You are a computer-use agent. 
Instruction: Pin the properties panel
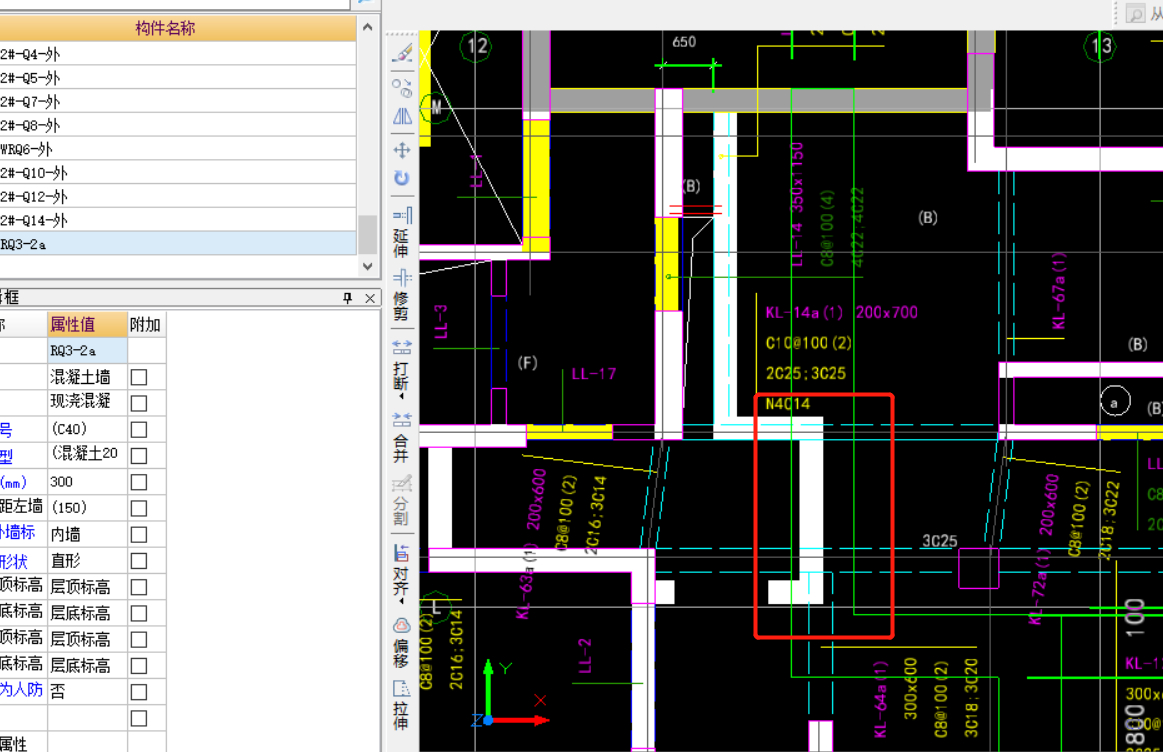coord(348,298)
